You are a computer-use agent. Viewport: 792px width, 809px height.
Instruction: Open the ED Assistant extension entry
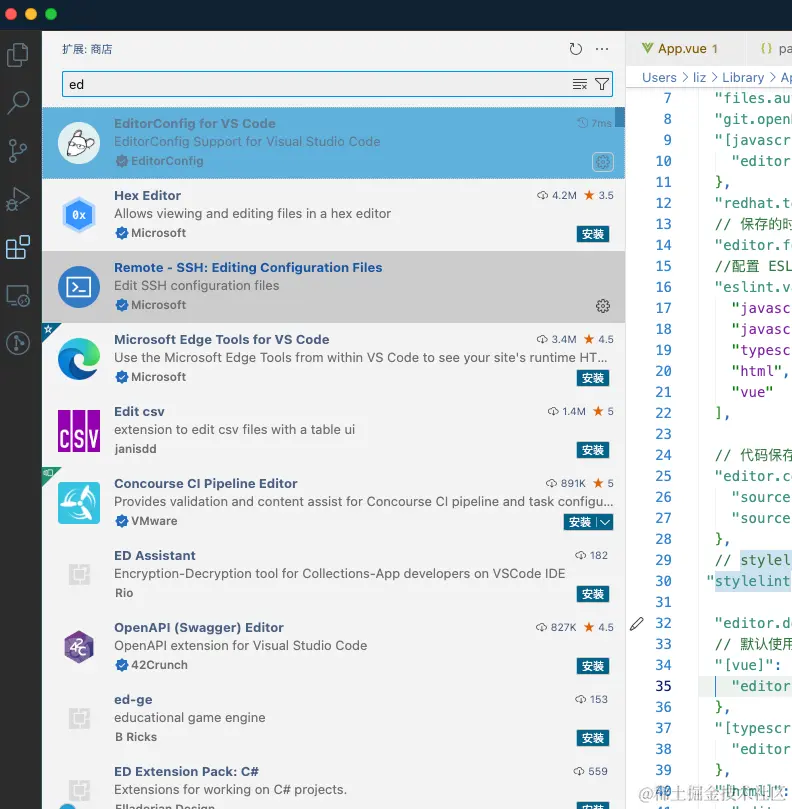pos(333,575)
